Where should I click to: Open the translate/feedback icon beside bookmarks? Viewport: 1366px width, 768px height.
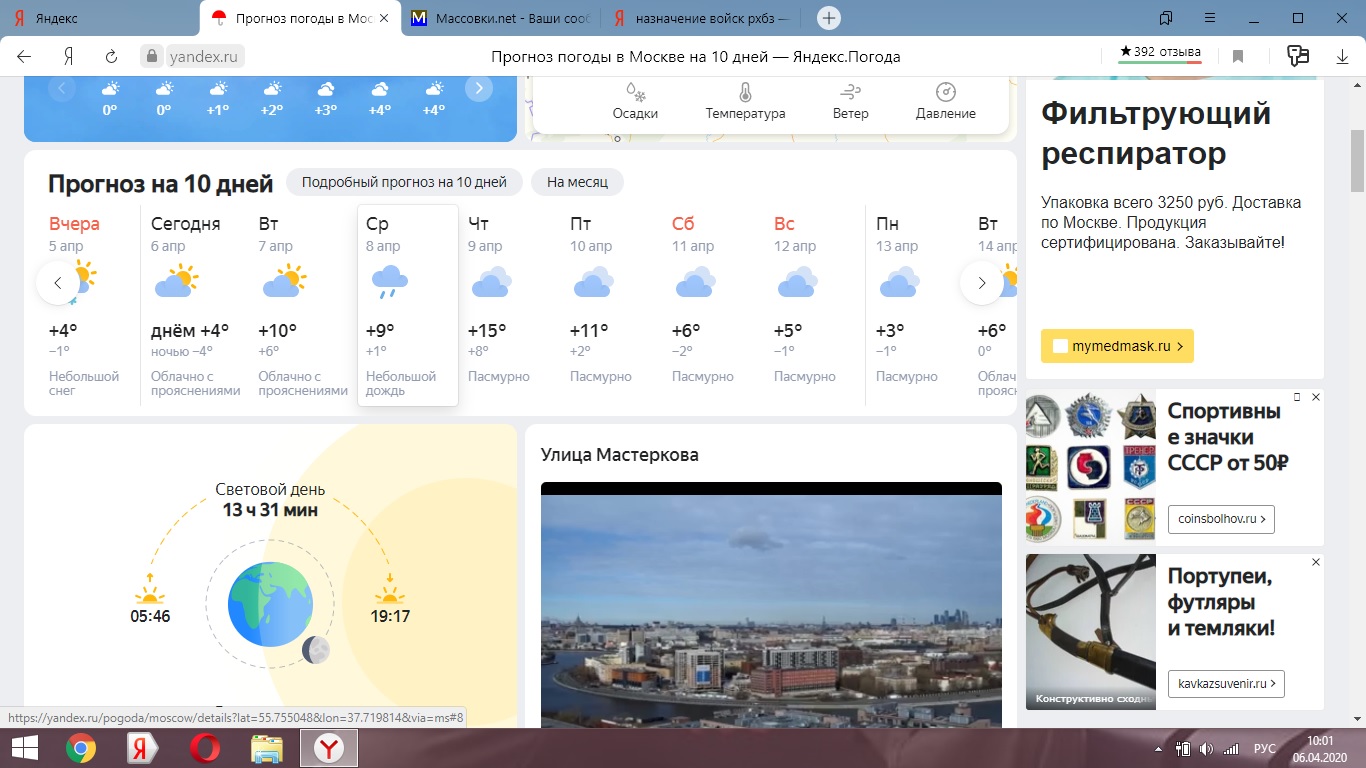1298,56
